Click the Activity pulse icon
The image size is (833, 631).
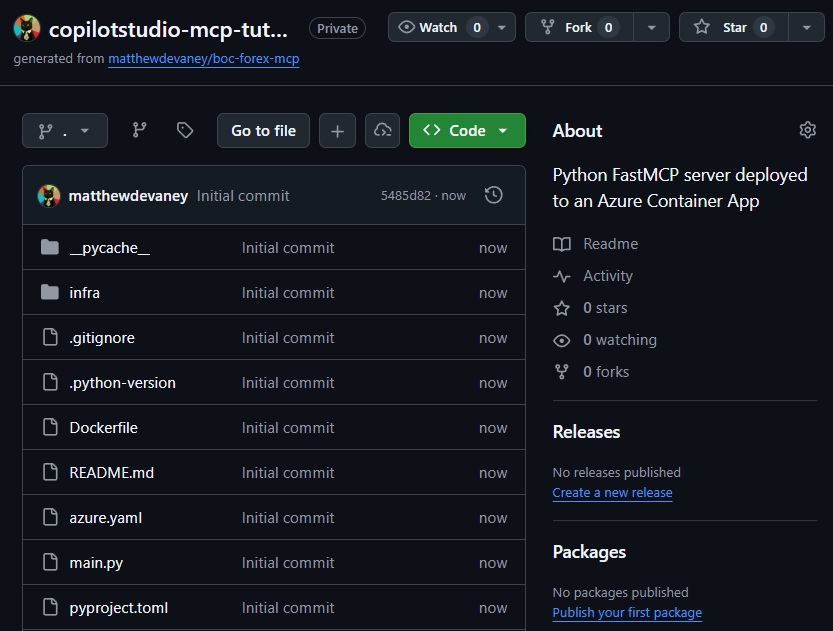(562, 276)
